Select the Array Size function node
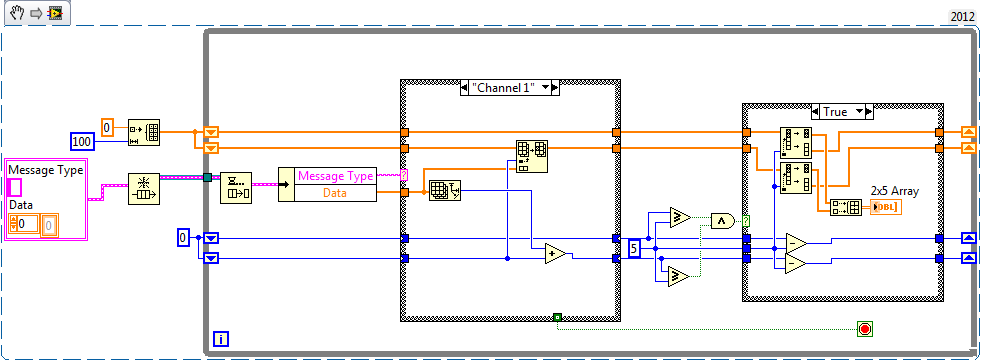The image size is (981, 361). (x=444, y=189)
